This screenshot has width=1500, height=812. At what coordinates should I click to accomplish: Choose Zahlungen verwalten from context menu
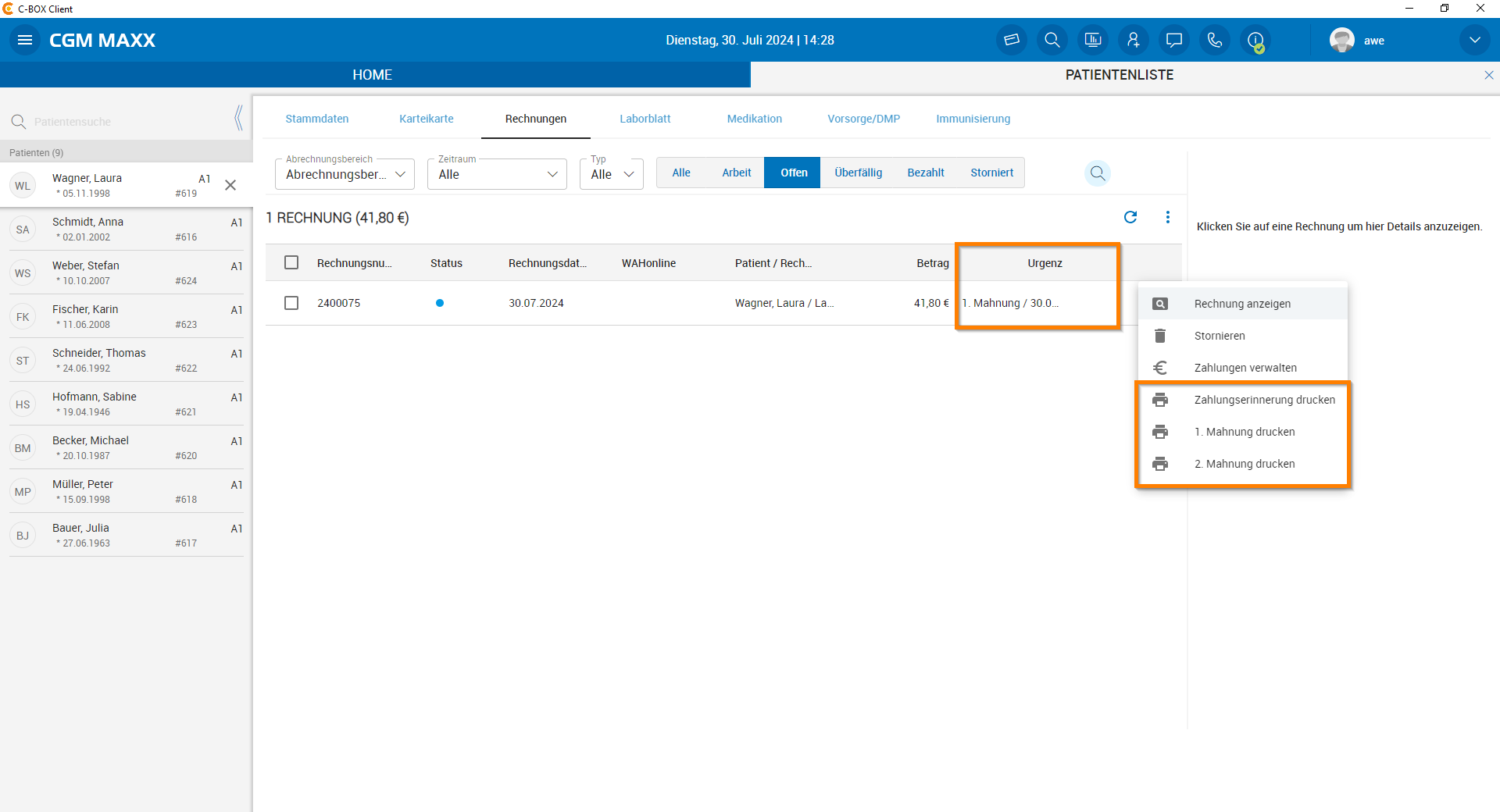[x=1243, y=368]
